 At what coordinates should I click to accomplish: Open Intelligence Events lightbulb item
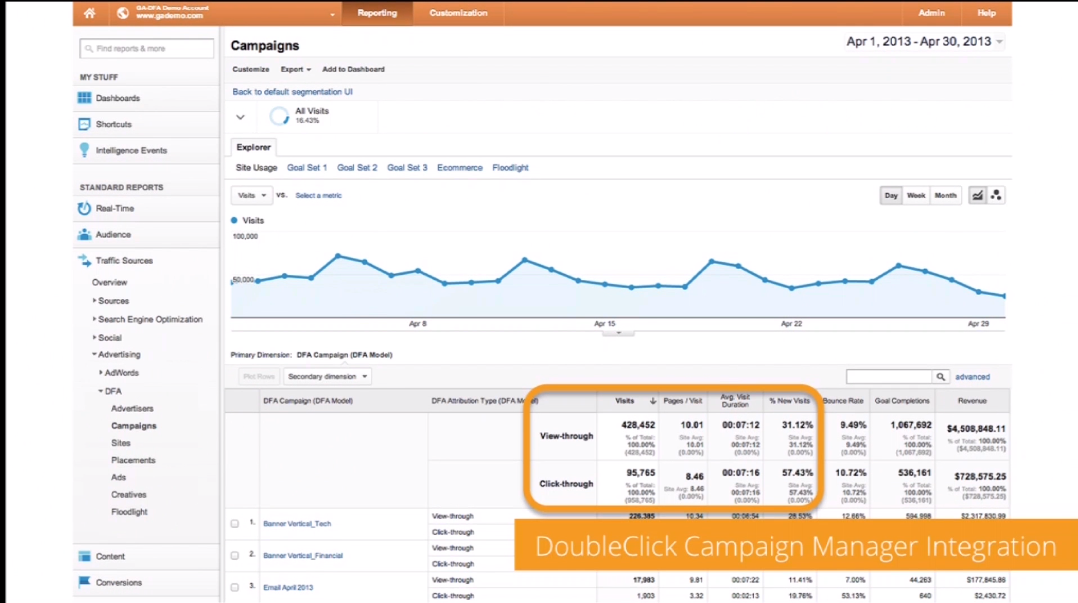pyautogui.click(x=85, y=150)
